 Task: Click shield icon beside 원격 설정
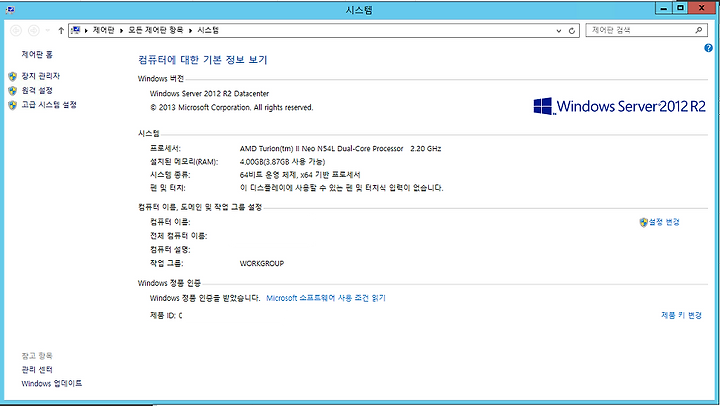click(12, 91)
